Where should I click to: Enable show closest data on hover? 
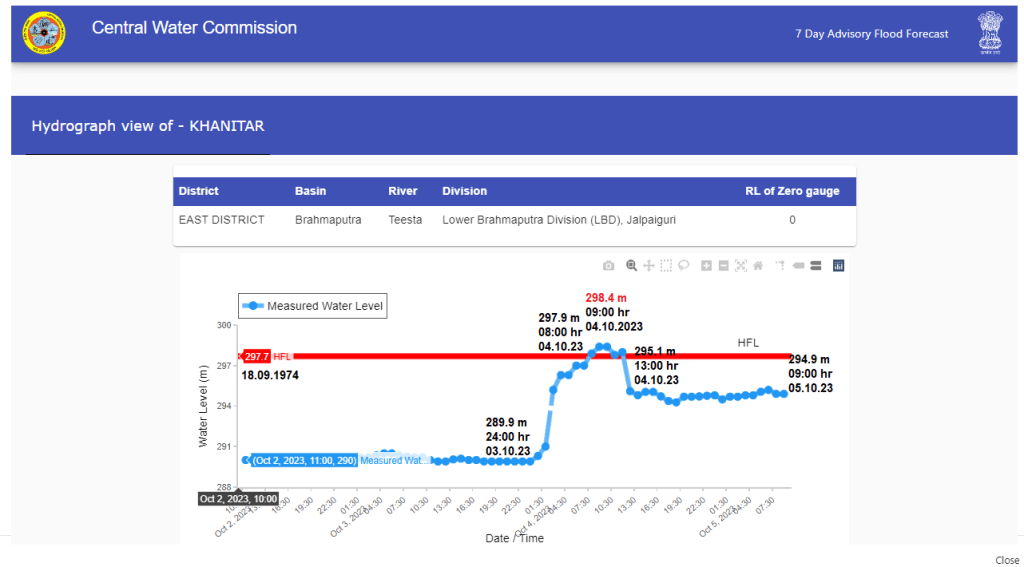[799, 266]
